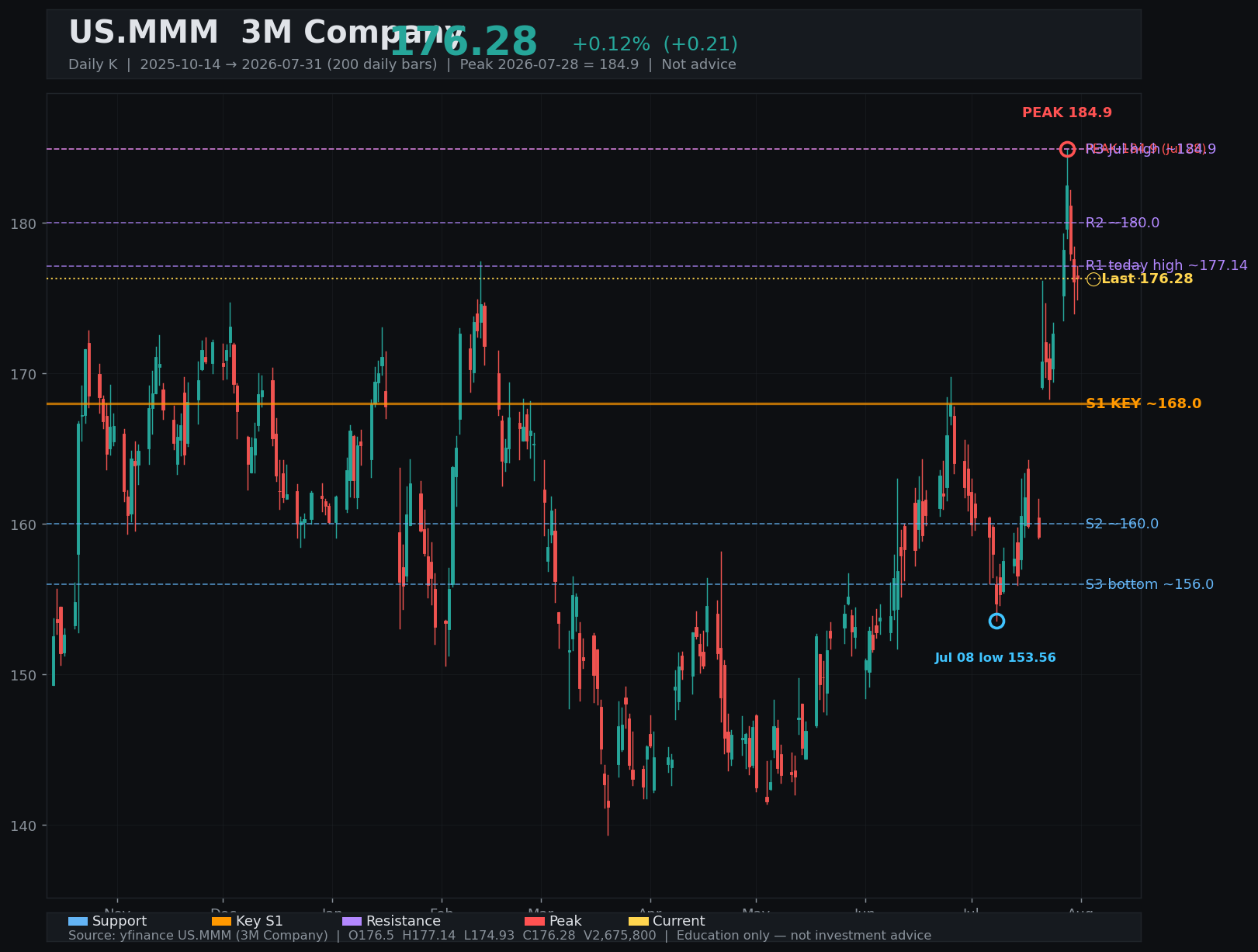Click the "US.MMM" ticker in the title
The width and height of the screenshot is (1258, 952).
pos(144,33)
